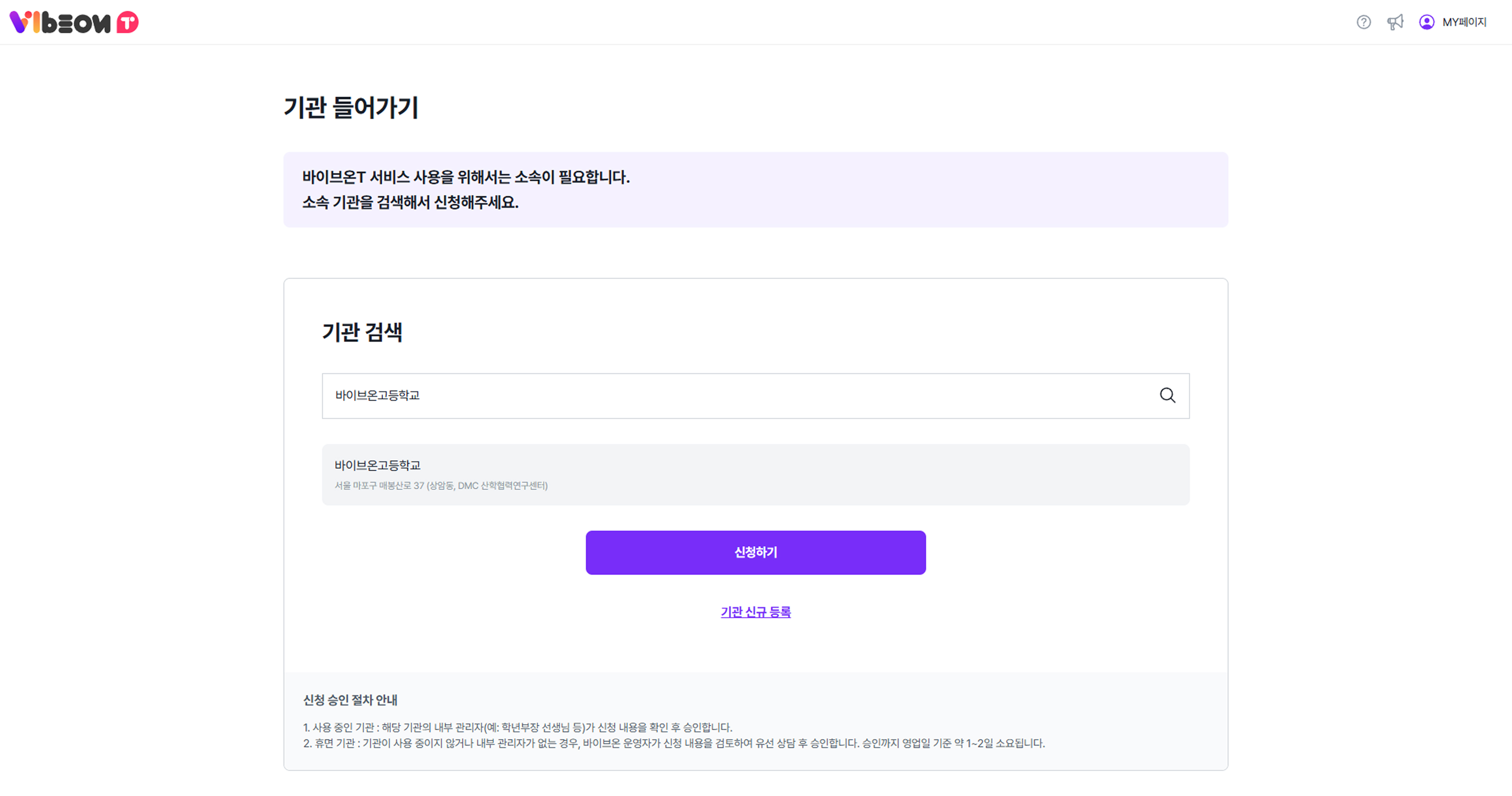Image resolution: width=1512 pixels, height=796 pixels.
Task: Click the 휴면 기관 guidance line
Action: tap(674, 743)
